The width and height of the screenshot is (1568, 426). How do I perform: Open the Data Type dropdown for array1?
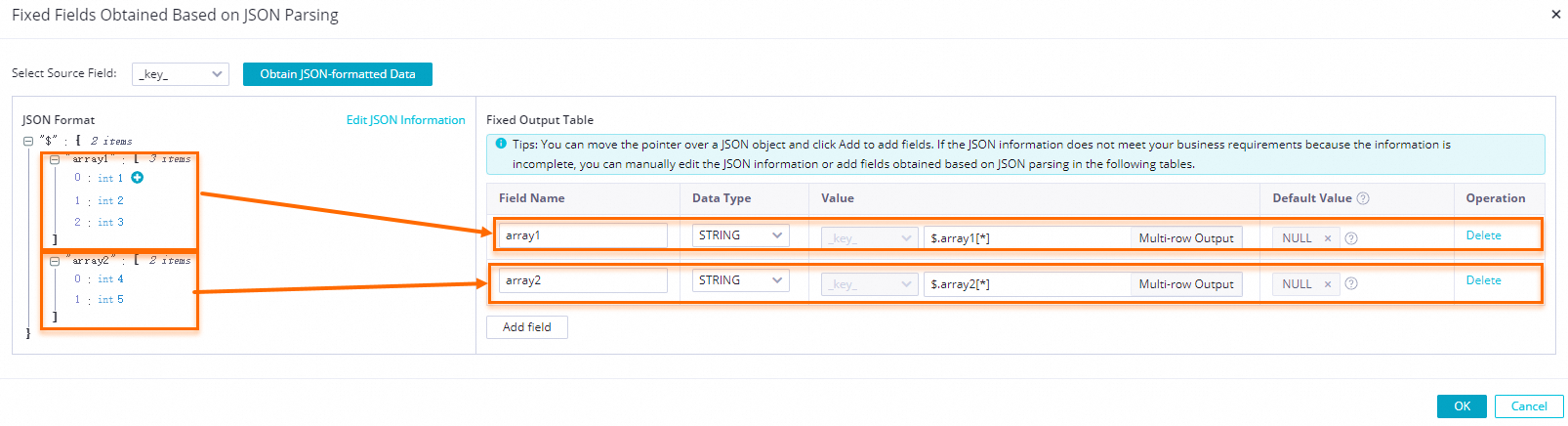(740, 235)
